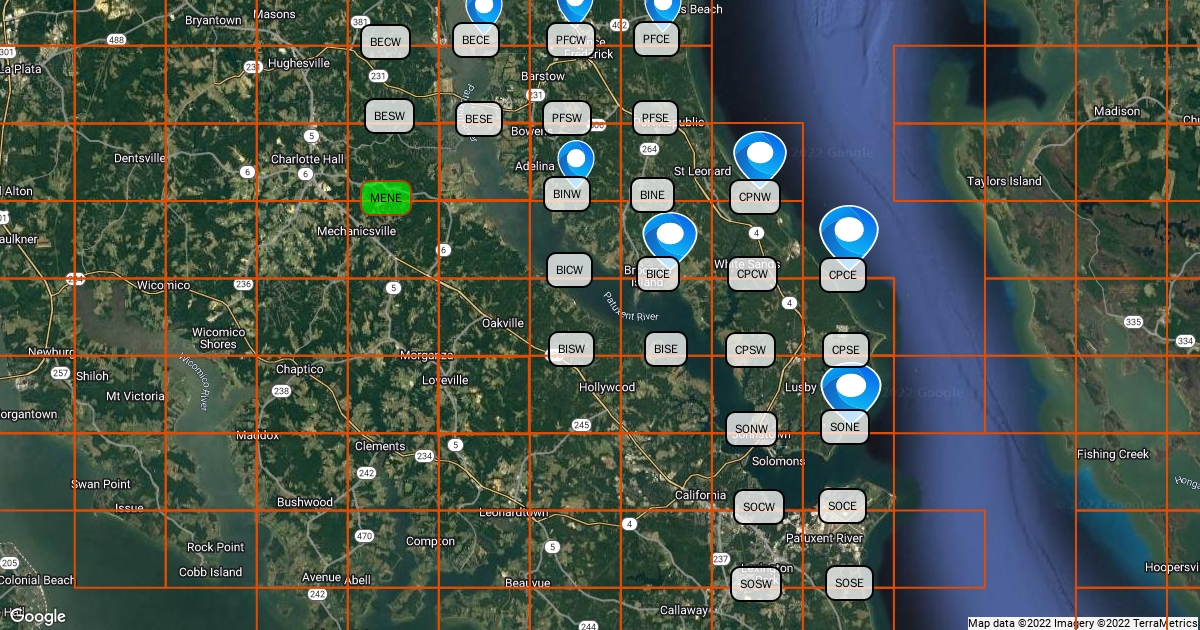
Task: Open the PFSE quadrant label
Action: coord(655,118)
